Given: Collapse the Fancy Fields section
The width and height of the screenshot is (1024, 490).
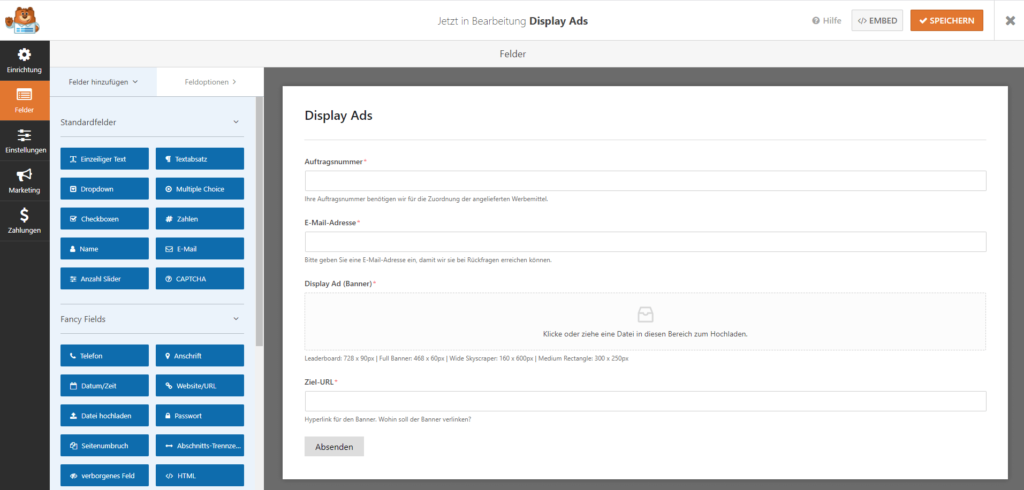Looking at the screenshot, I should 237,319.
